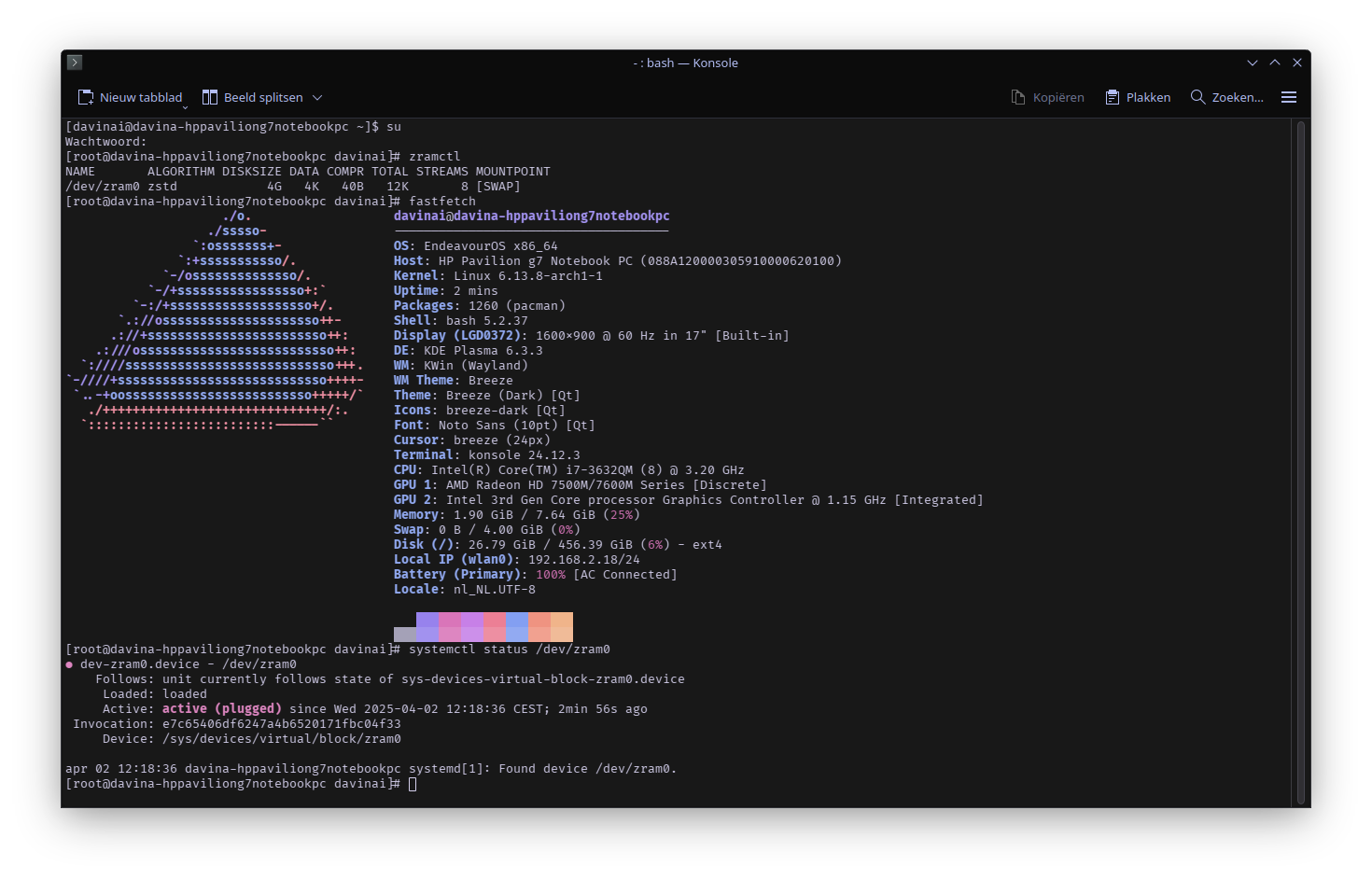Screen dimensions: 1372x880
Task: Close the Konsole window
Action: (x=1297, y=63)
